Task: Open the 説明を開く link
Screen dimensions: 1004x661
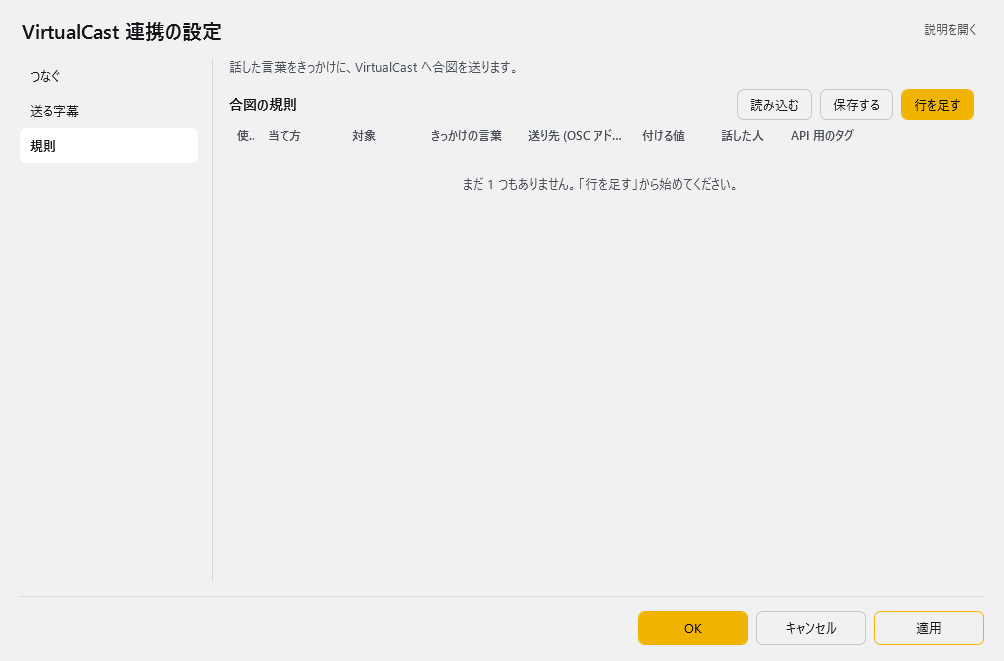Action: pyautogui.click(x=950, y=29)
